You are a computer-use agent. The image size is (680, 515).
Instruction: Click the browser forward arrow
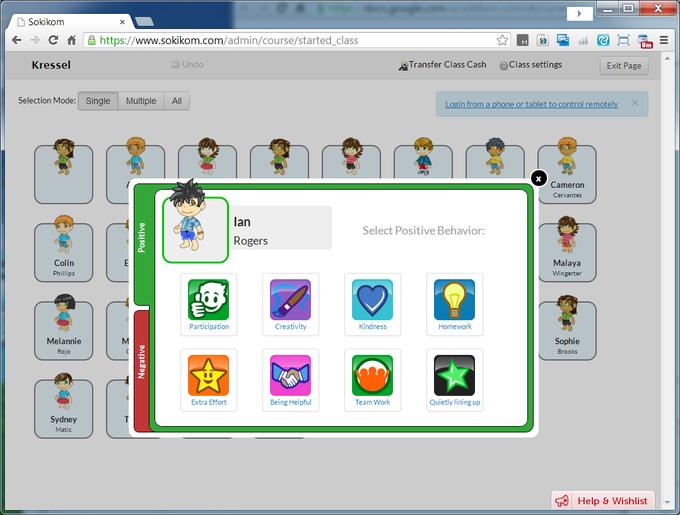[35, 40]
